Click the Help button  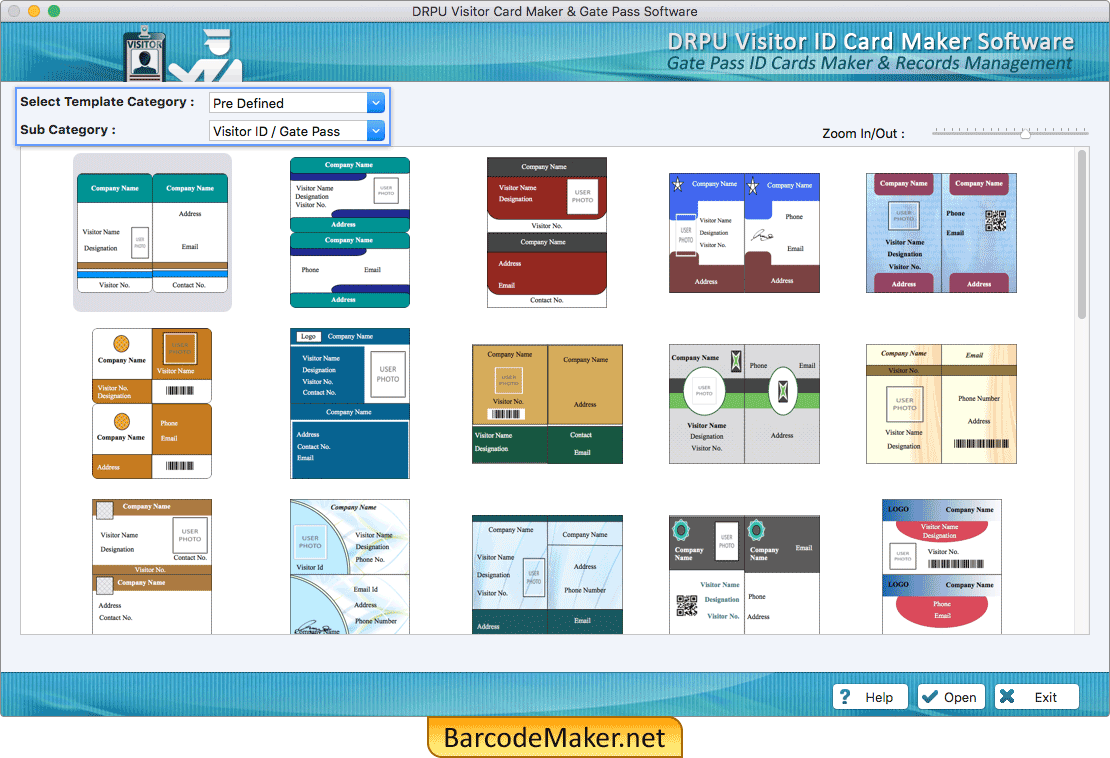[871, 697]
